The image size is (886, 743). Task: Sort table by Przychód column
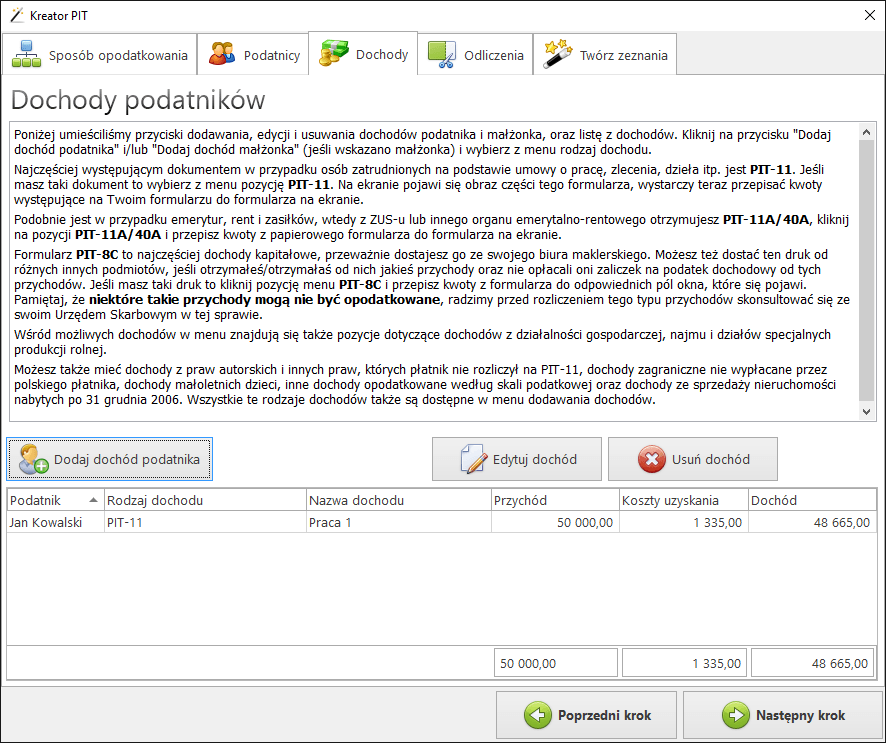point(553,500)
